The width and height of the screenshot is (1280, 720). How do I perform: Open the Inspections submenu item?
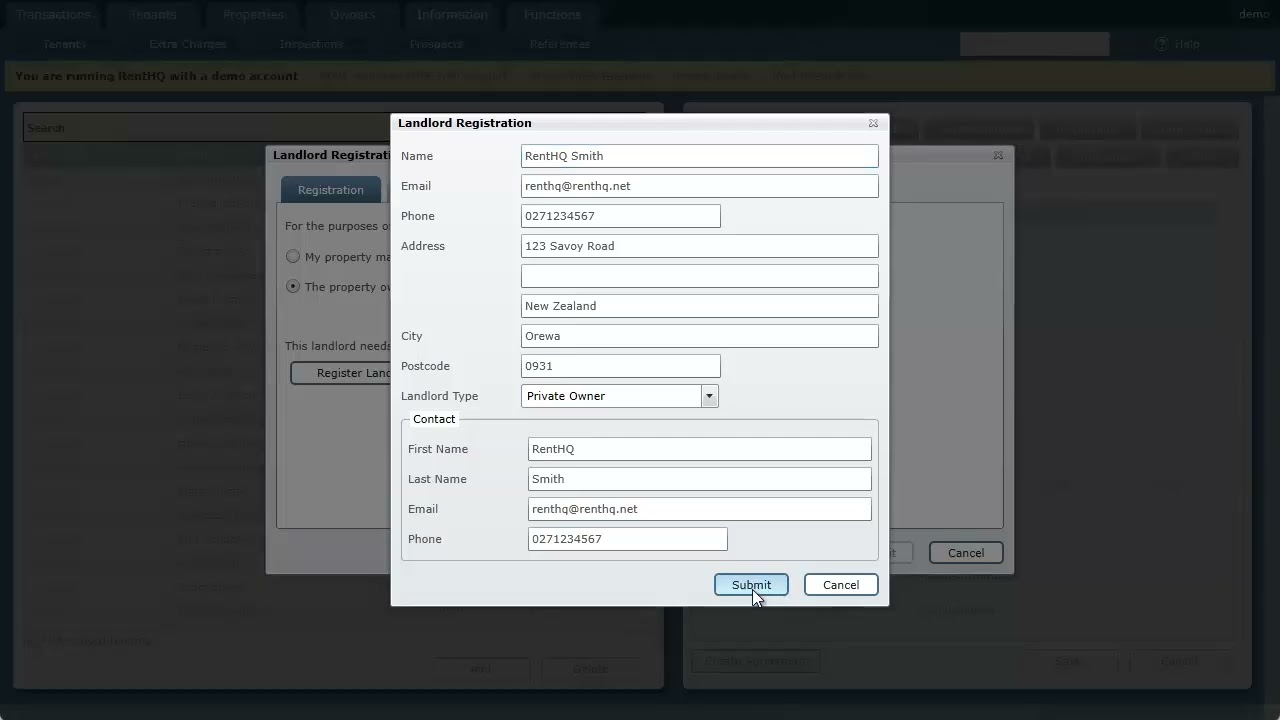(312, 44)
